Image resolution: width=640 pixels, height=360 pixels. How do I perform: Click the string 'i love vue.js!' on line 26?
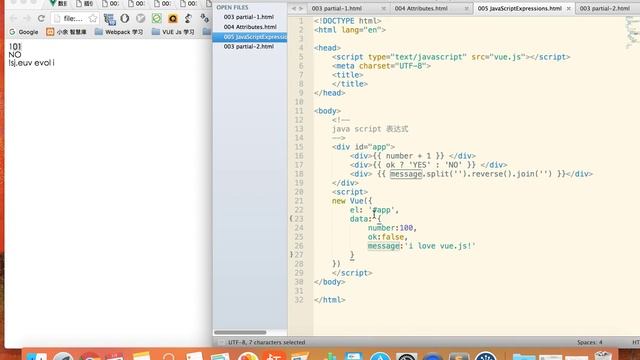pyautogui.click(x=440, y=246)
